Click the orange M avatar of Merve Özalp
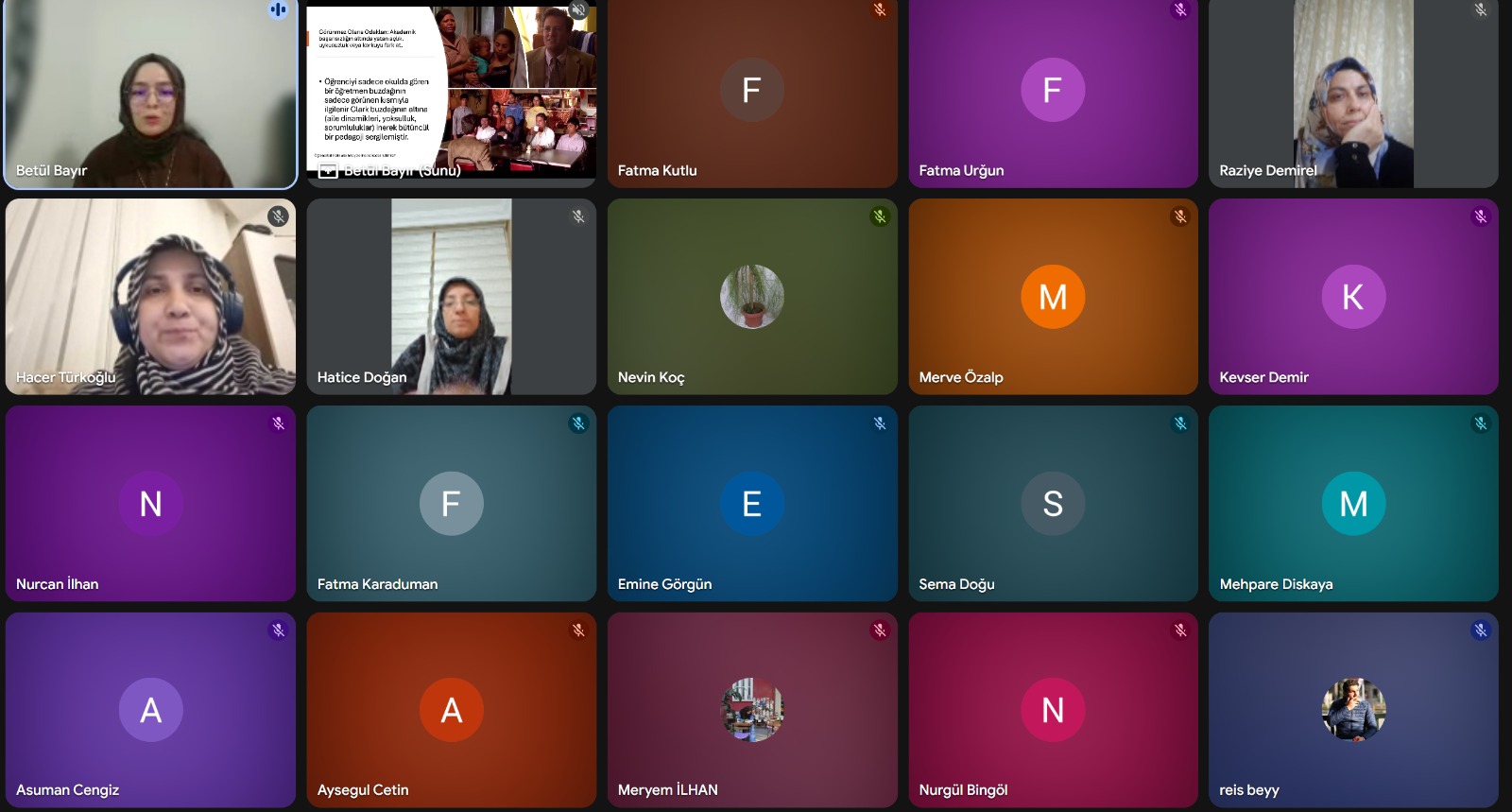 click(x=1053, y=297)
